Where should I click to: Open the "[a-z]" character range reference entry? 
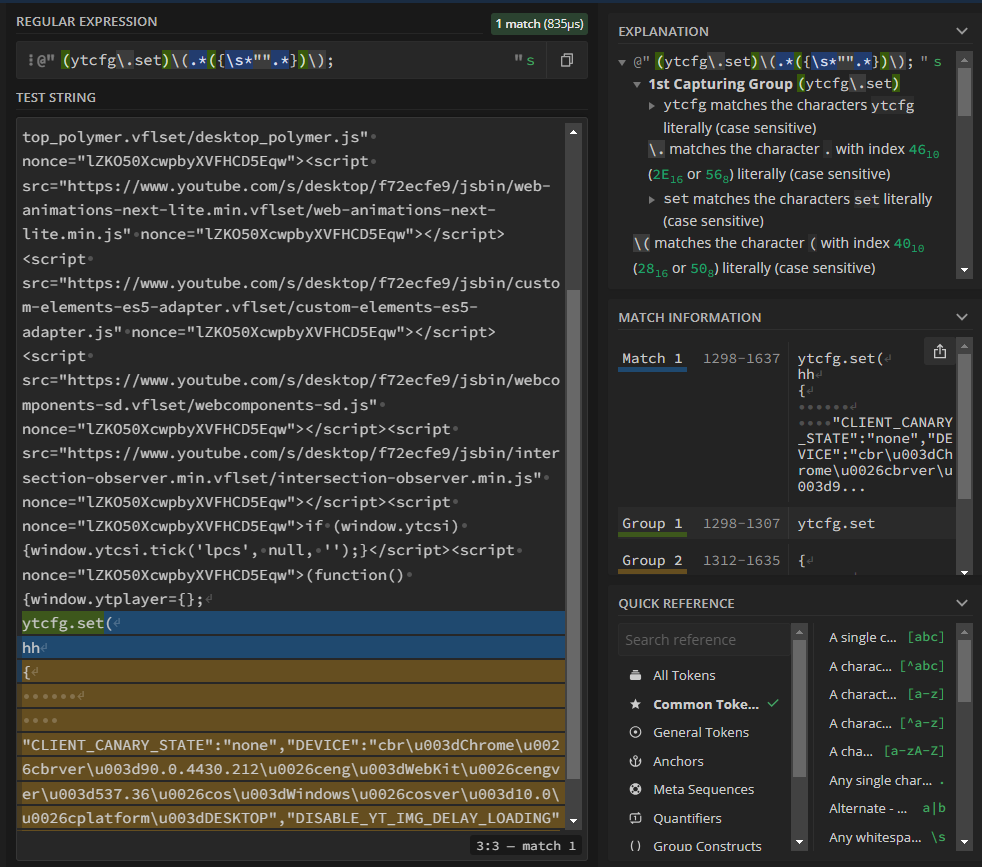886,694
